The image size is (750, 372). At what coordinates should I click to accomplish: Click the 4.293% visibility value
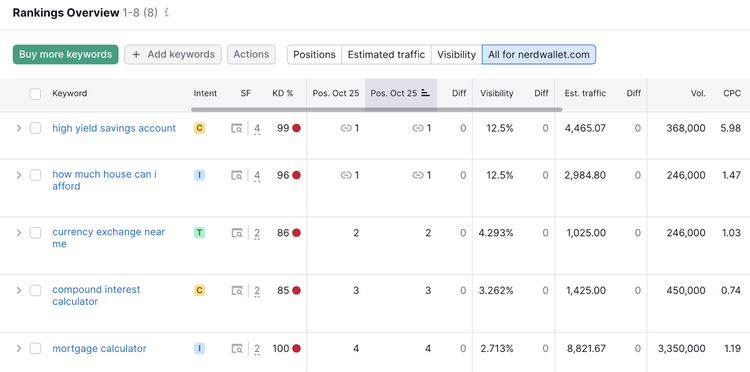coord(496,233)
